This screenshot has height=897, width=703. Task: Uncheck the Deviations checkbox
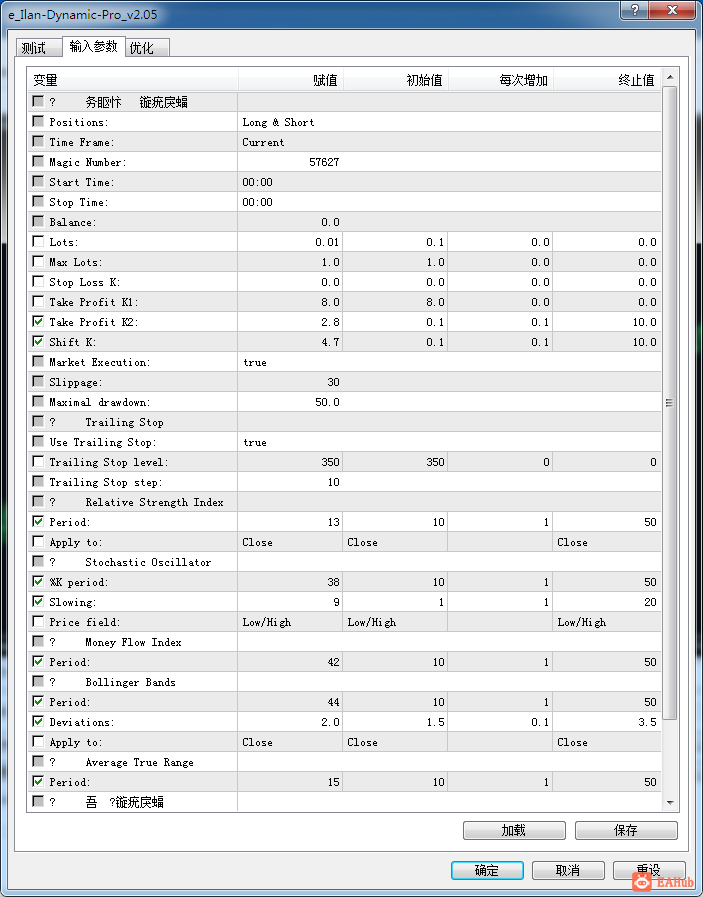[x=38, y=721]
